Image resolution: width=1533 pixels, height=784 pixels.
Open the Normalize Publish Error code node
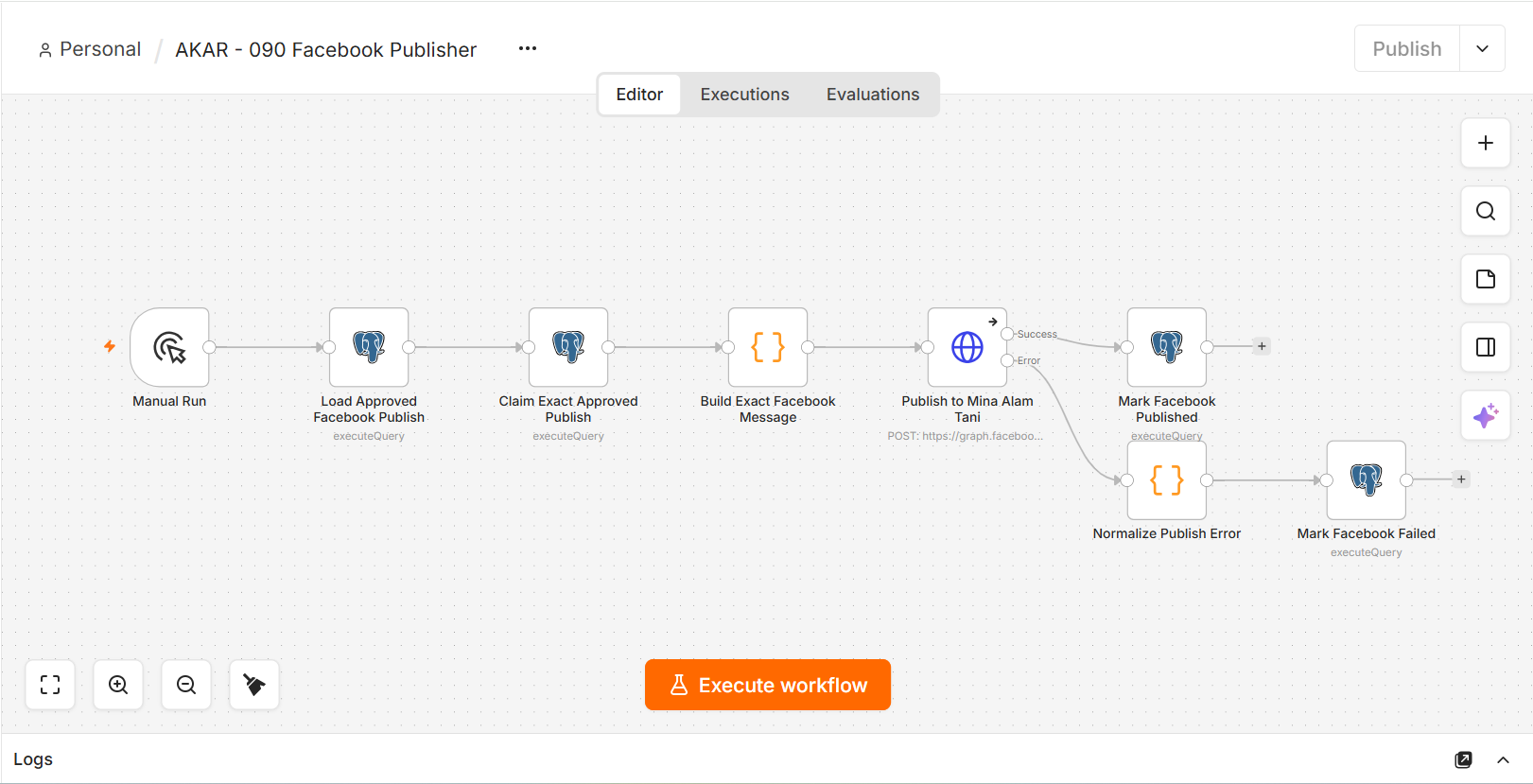pyautogui.click(x=1167, y=480)
